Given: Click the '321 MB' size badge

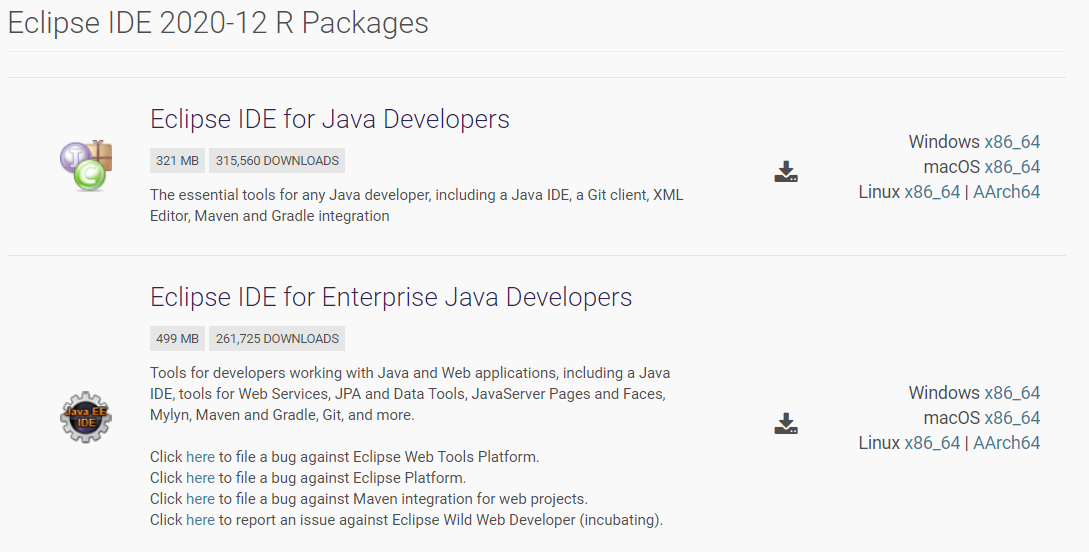Looking at the screenshot, I should click(x=177, y=160).
